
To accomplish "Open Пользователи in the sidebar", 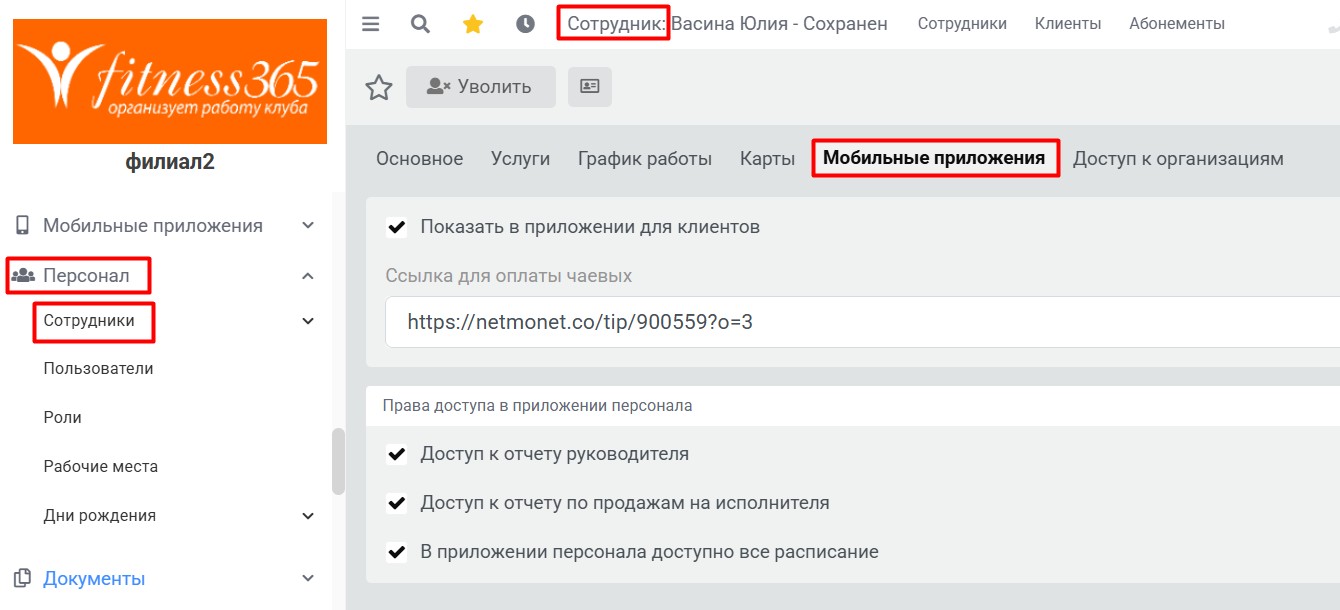I will coord(98,368).
